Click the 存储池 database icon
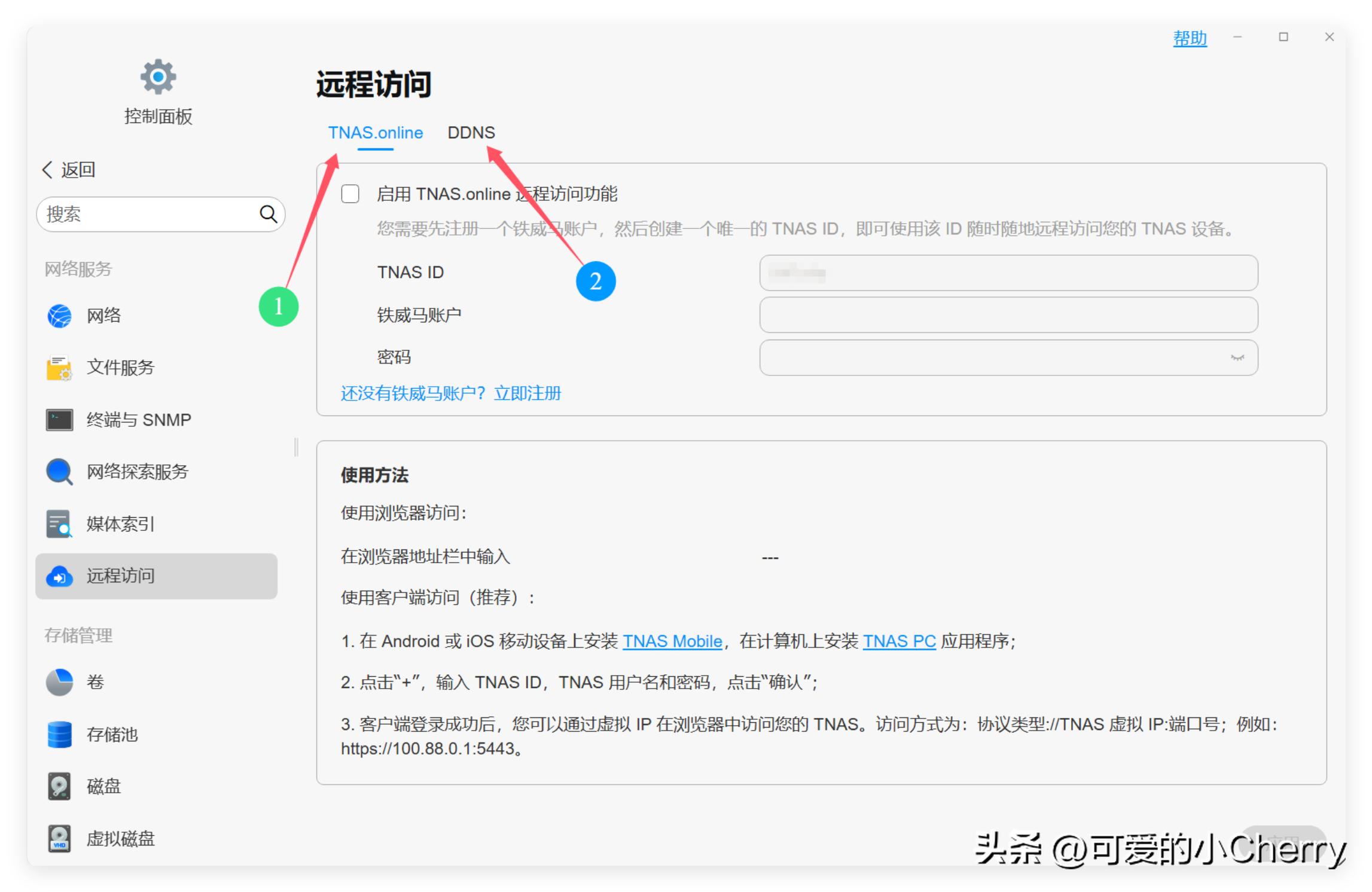Screen dimensions: 1372x892 59,734
